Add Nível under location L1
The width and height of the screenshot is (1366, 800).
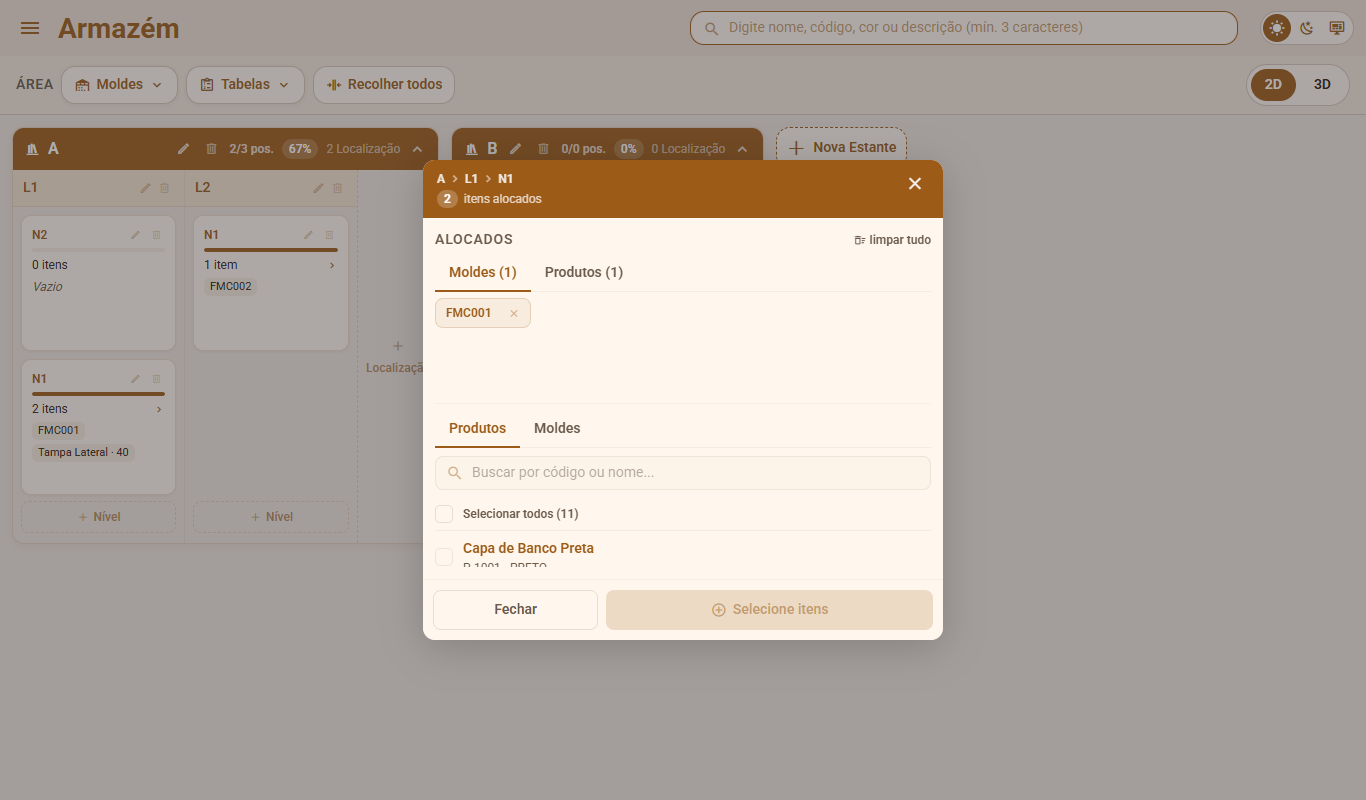[x=98, y=517]
